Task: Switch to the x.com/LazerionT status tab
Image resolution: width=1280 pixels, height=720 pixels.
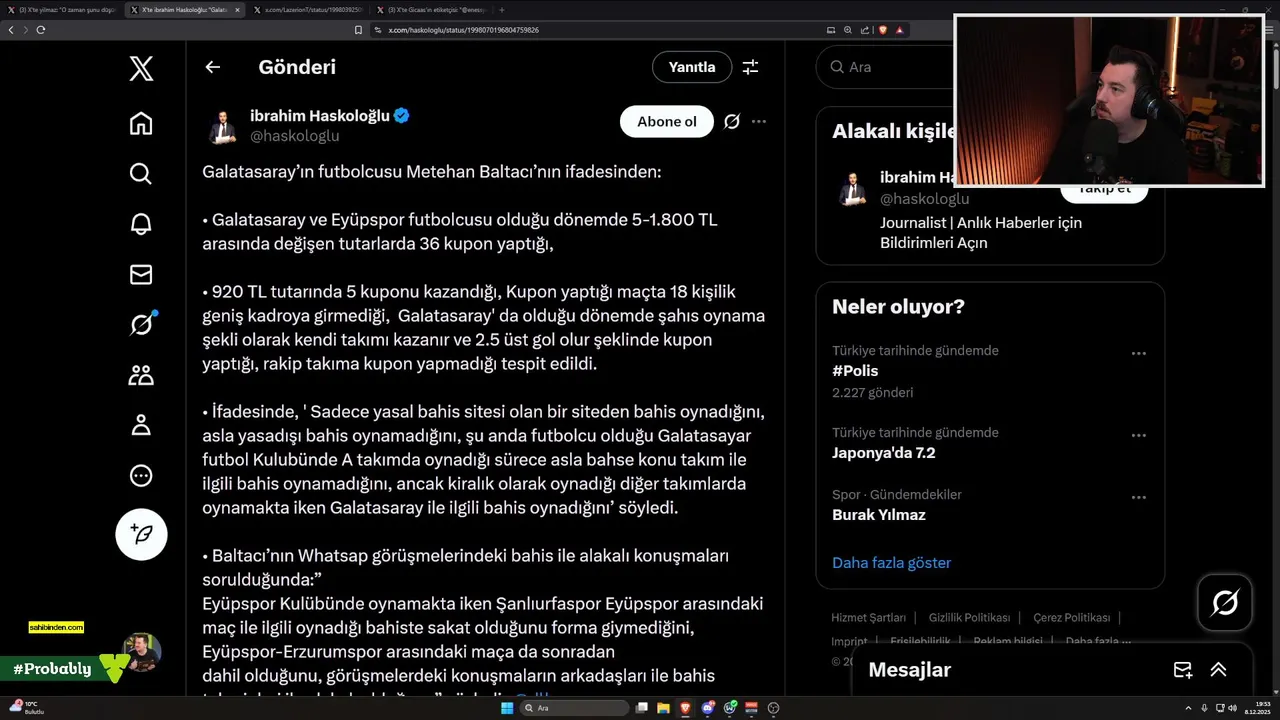Action: click(308, 10)
